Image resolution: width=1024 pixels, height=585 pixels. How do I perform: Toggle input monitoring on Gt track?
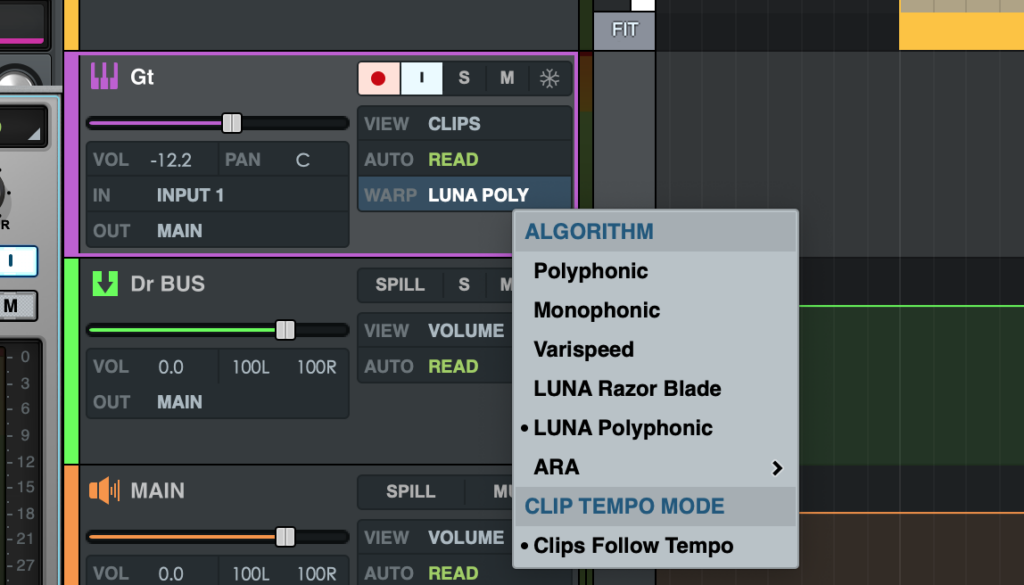point(422,78)
